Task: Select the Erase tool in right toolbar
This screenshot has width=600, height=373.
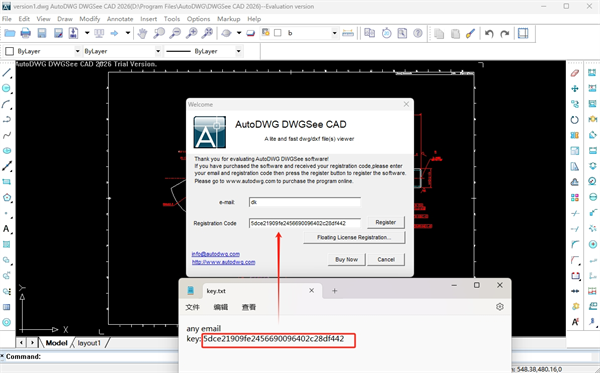Action: [575, 73]
